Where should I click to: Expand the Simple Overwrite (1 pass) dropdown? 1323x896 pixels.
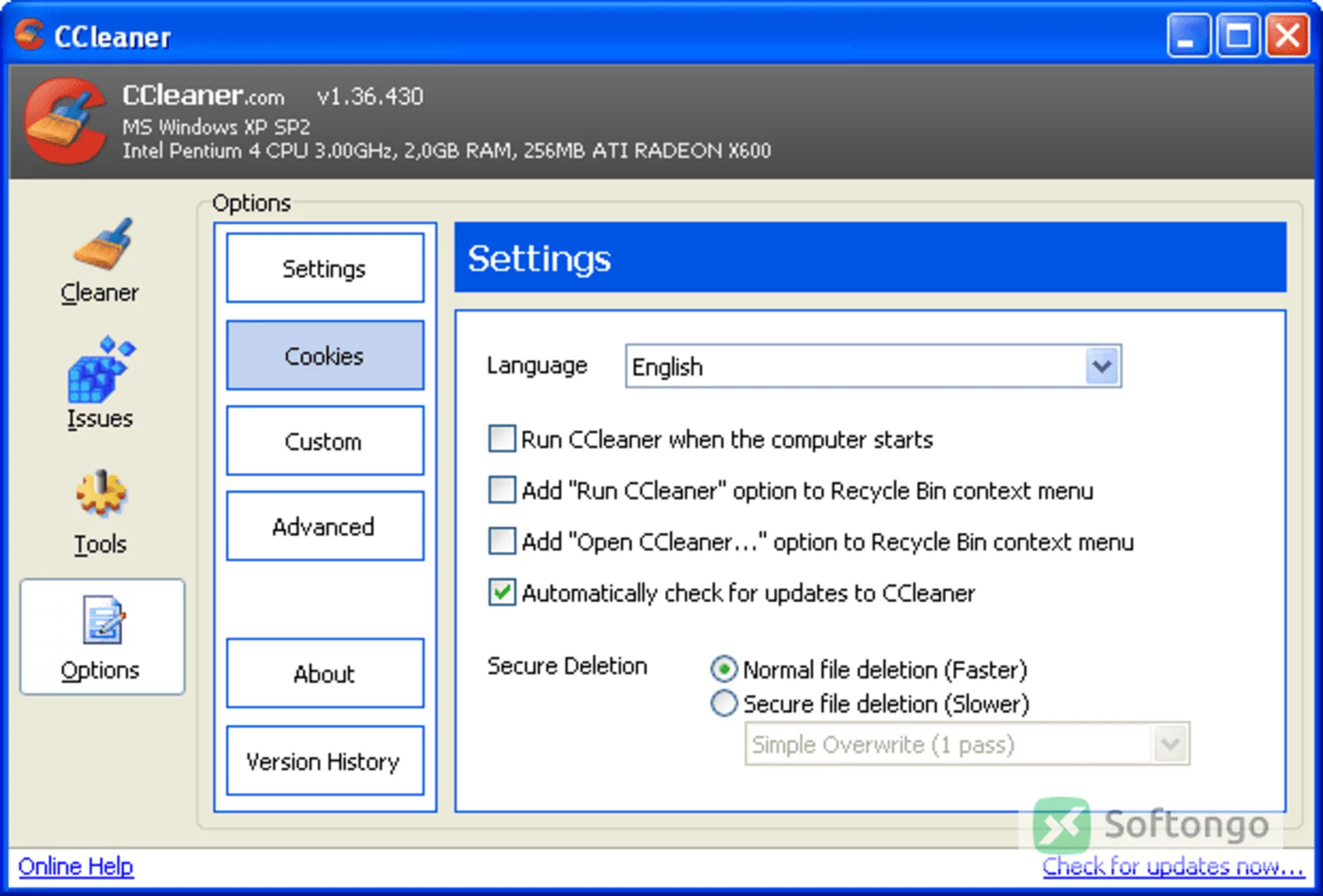1169,744
